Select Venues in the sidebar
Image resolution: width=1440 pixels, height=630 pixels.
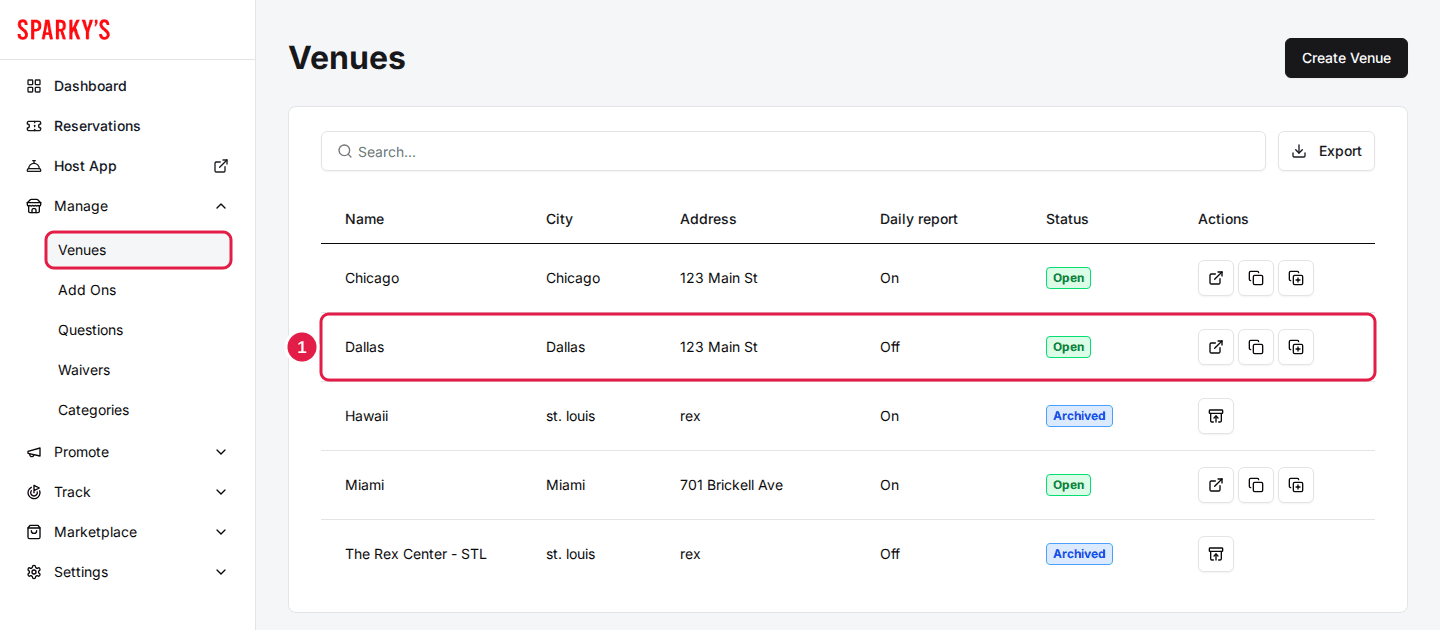pyautogui.click(x=139, y=250)
